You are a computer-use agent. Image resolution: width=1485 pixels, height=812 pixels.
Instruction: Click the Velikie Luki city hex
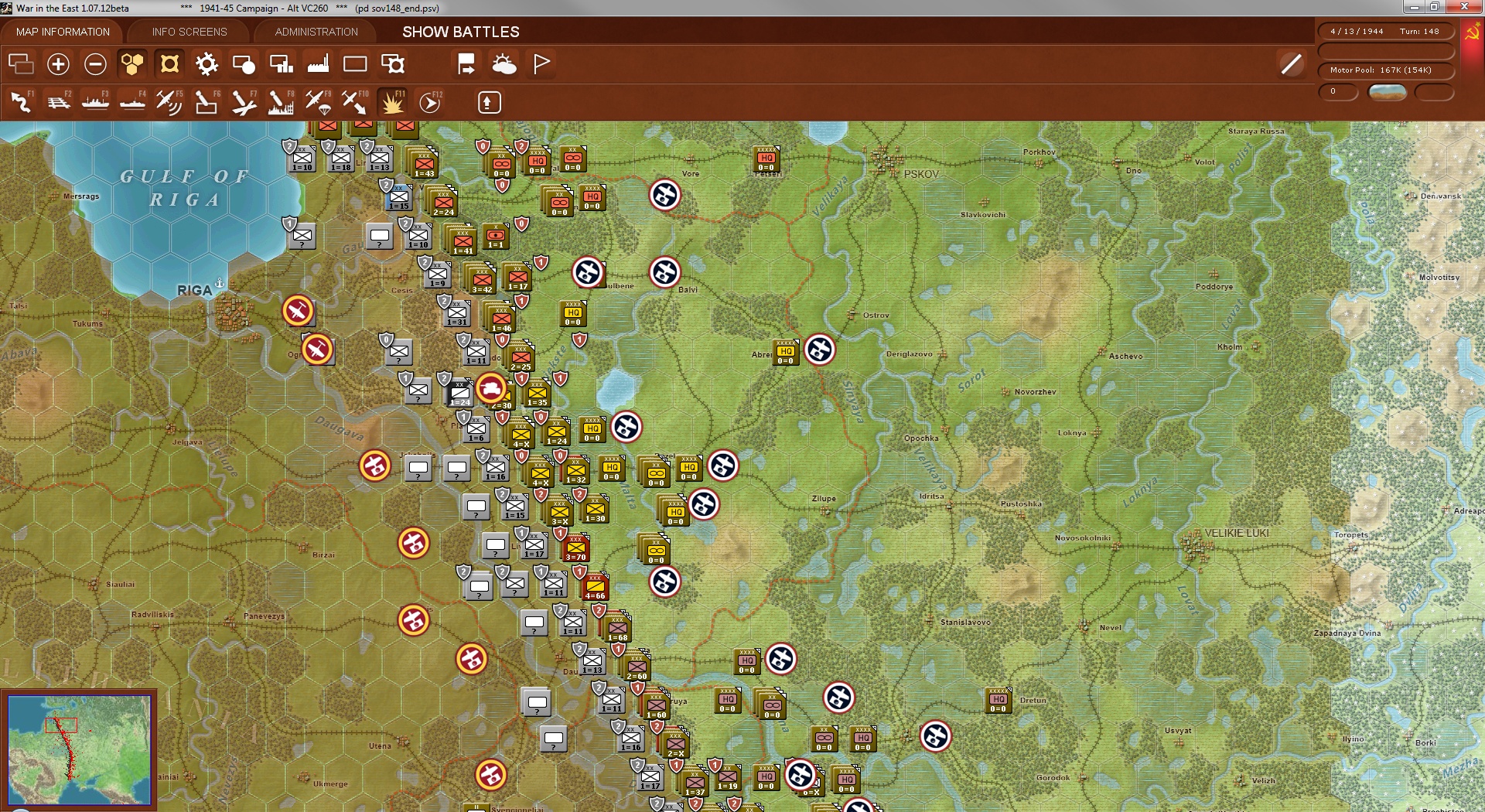click(x=1198, y=548)
